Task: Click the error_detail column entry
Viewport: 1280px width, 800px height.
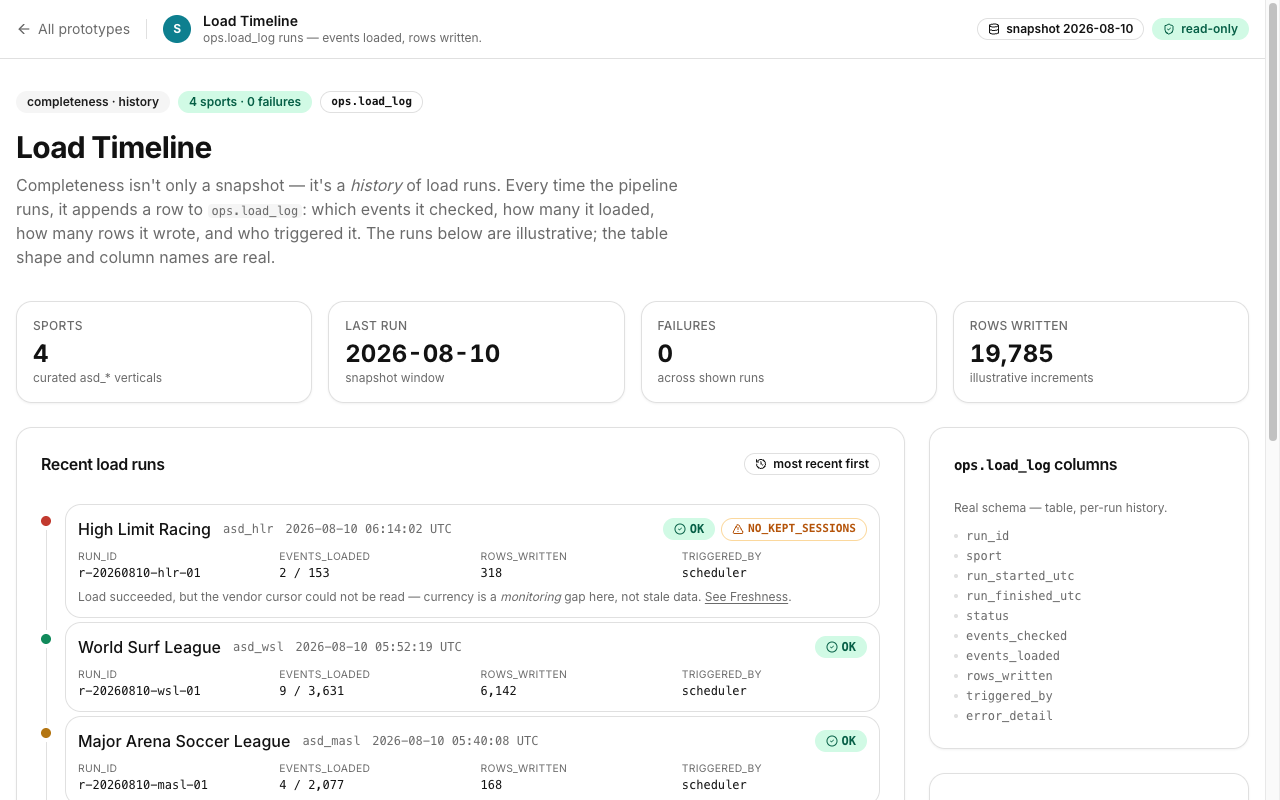Action: pos(1009,716)
